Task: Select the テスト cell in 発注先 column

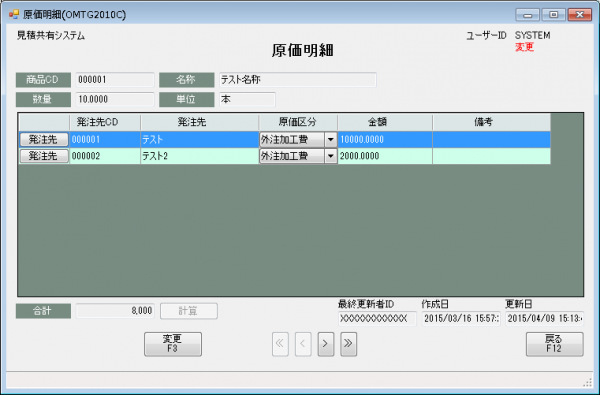Action: [x=199, y=140]
